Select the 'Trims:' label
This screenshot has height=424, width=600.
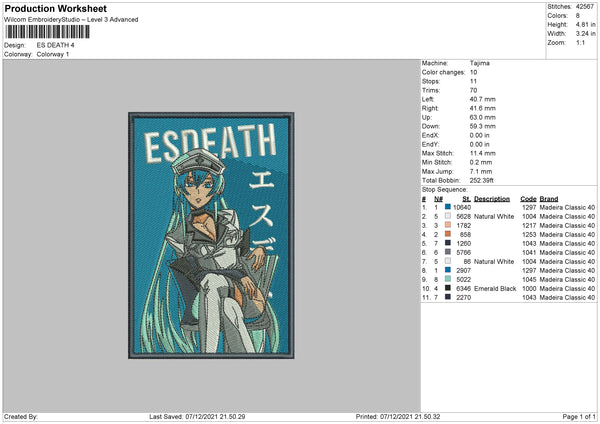431,90
